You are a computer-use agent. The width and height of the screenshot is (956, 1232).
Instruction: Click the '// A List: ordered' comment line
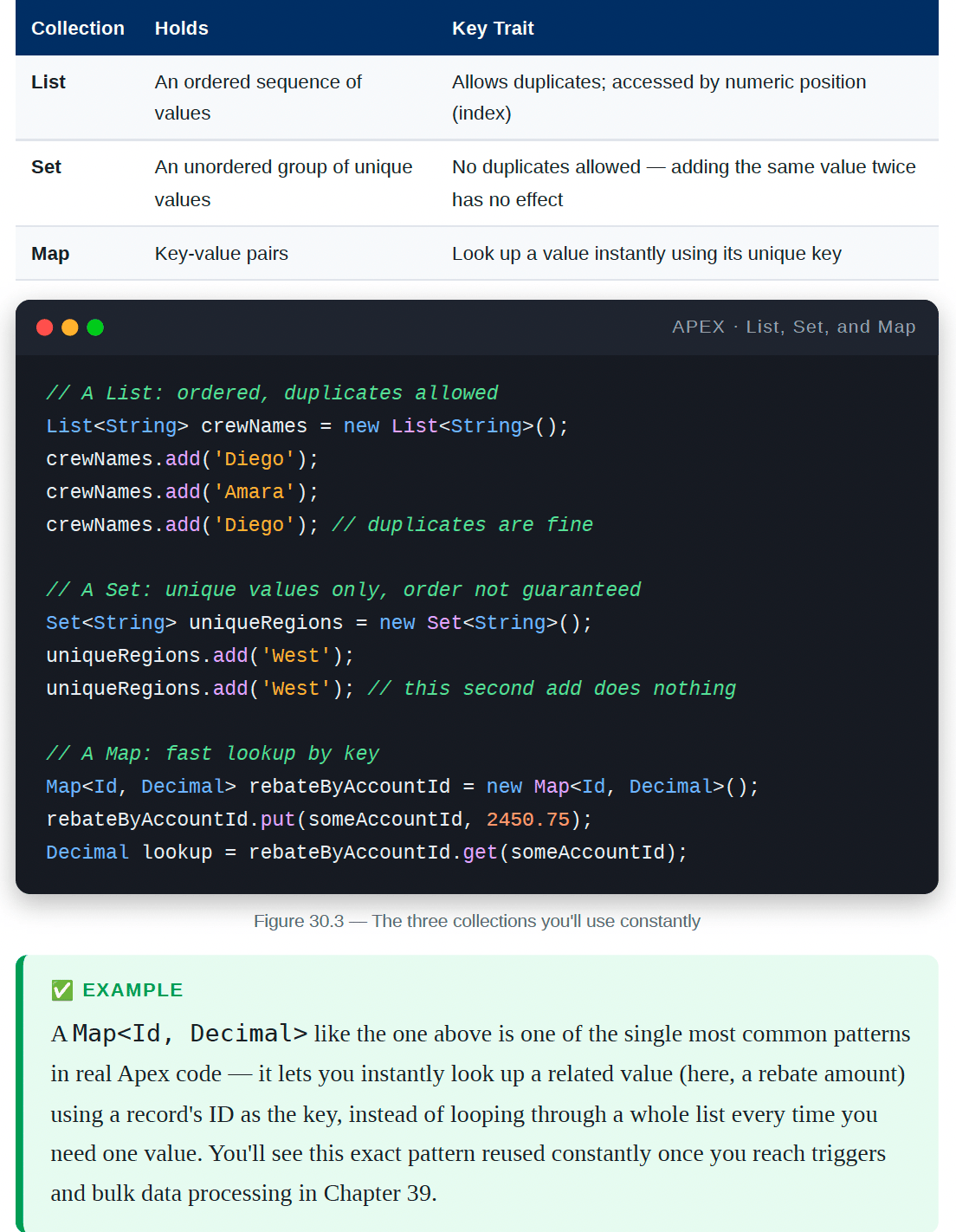point(272,393)
